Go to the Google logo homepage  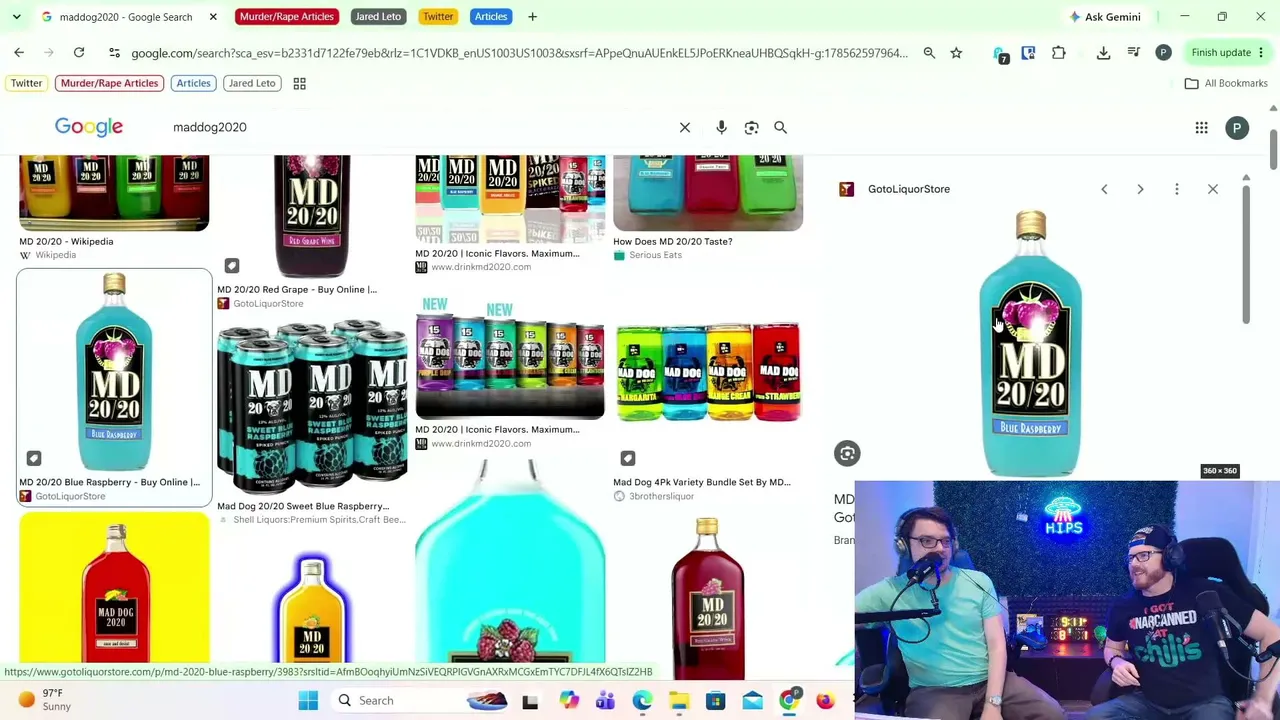coord(89,127)
